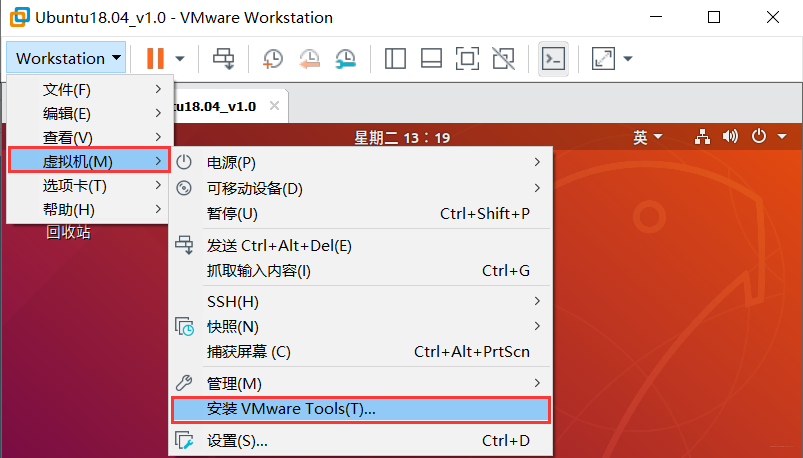
Task: Click the orange Pause VM icon
Action: (x=155, y=58)
